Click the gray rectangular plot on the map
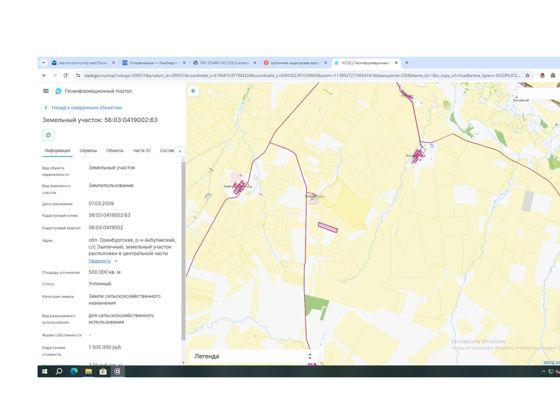Viewport: 560px width, 396px height. (x=528, y=201)
